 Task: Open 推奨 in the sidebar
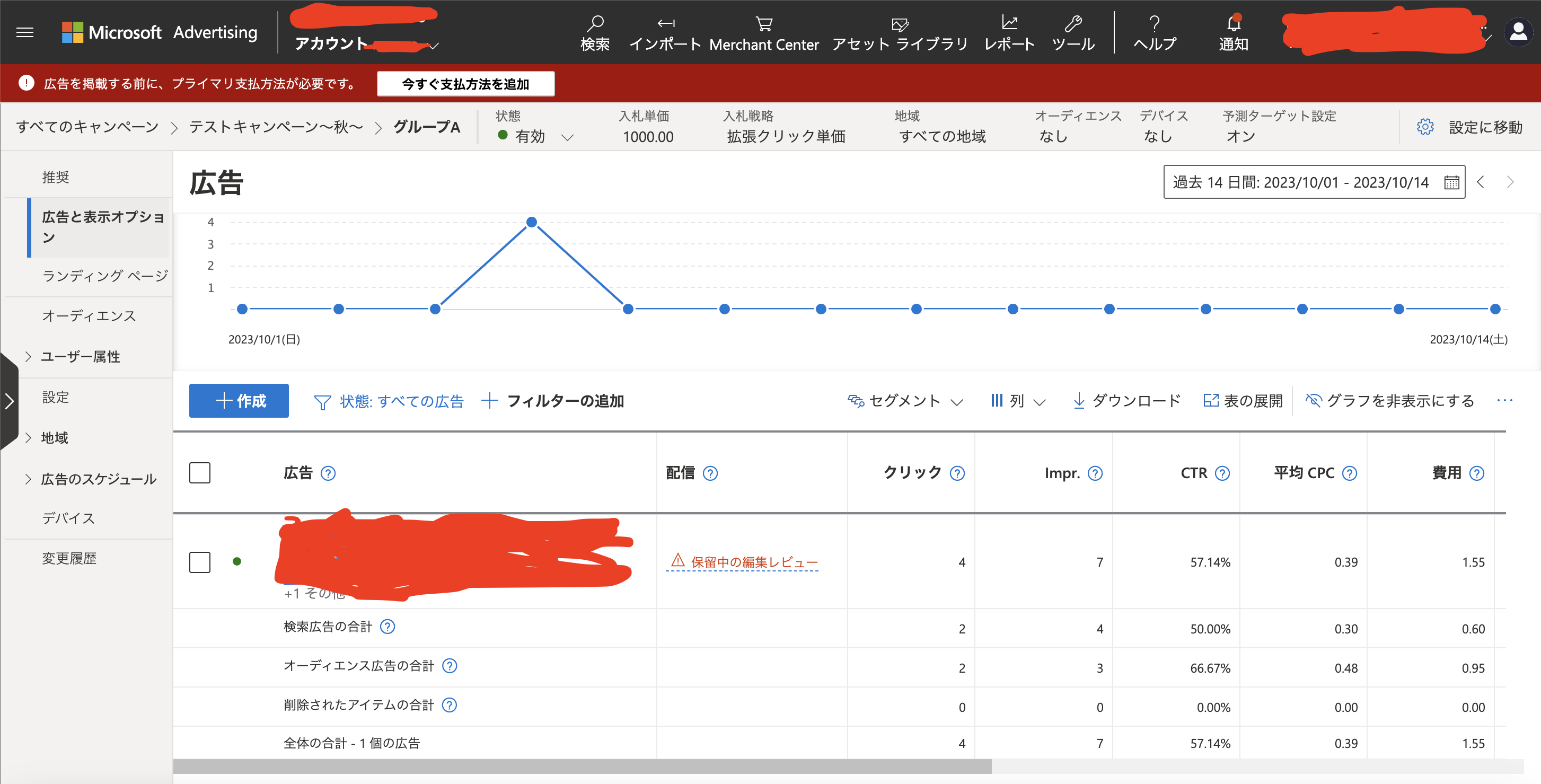pos(56,177)
